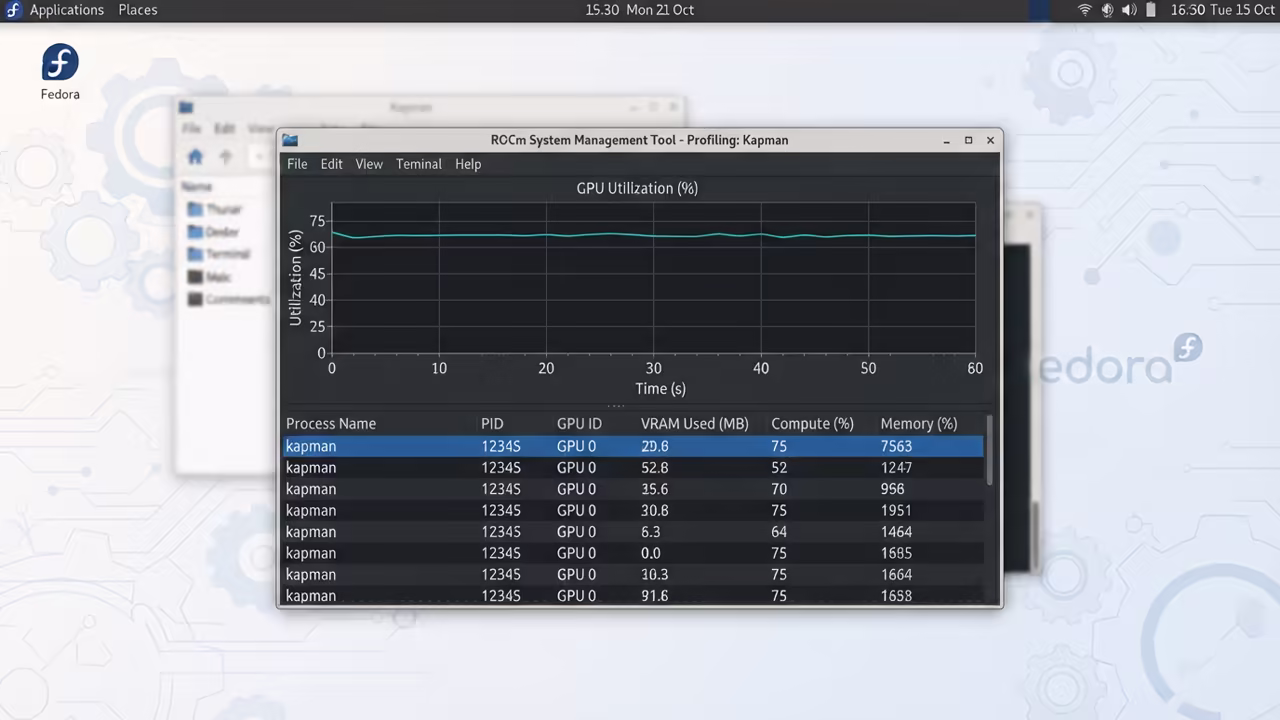Click the compute value 70
This screenshot has width=1280, height=720.
(x=779, y=489)
